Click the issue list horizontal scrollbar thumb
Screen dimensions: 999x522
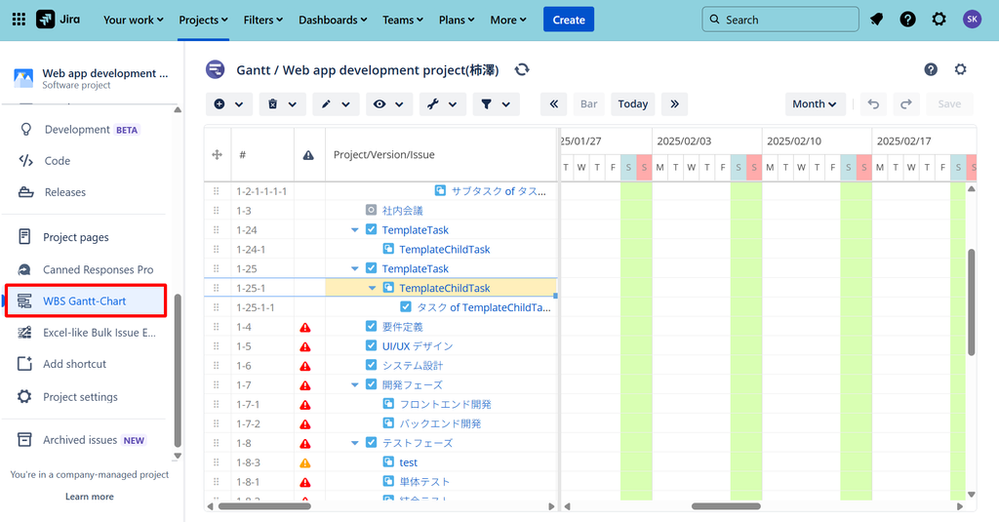point(264,507)
